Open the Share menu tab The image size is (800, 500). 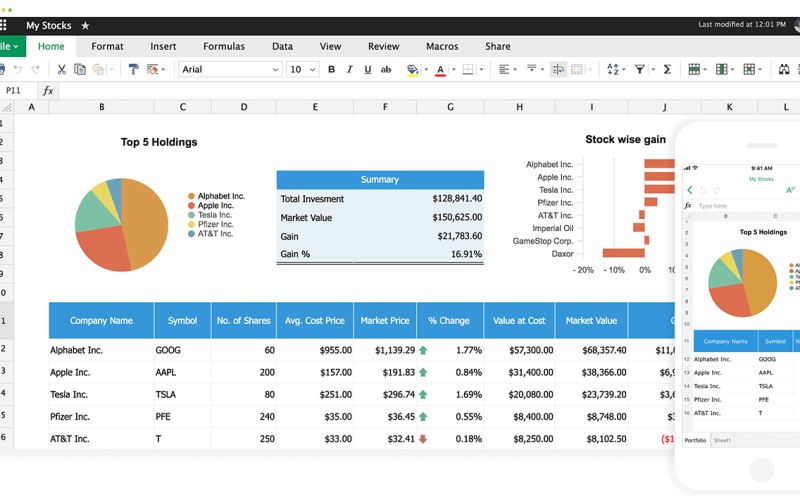tap(498, 46)
